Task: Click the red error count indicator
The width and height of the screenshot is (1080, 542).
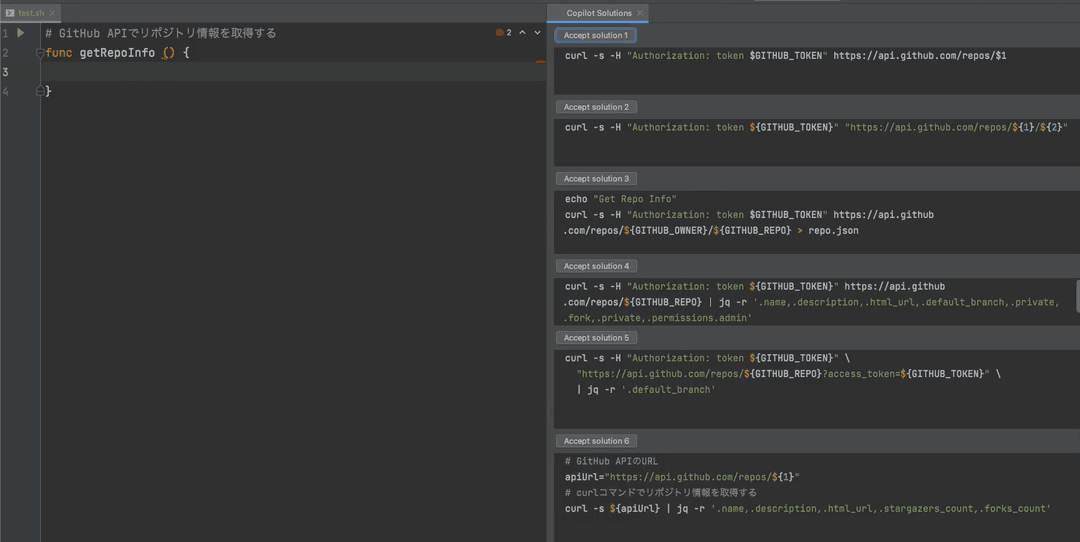Action: (503, 33)
